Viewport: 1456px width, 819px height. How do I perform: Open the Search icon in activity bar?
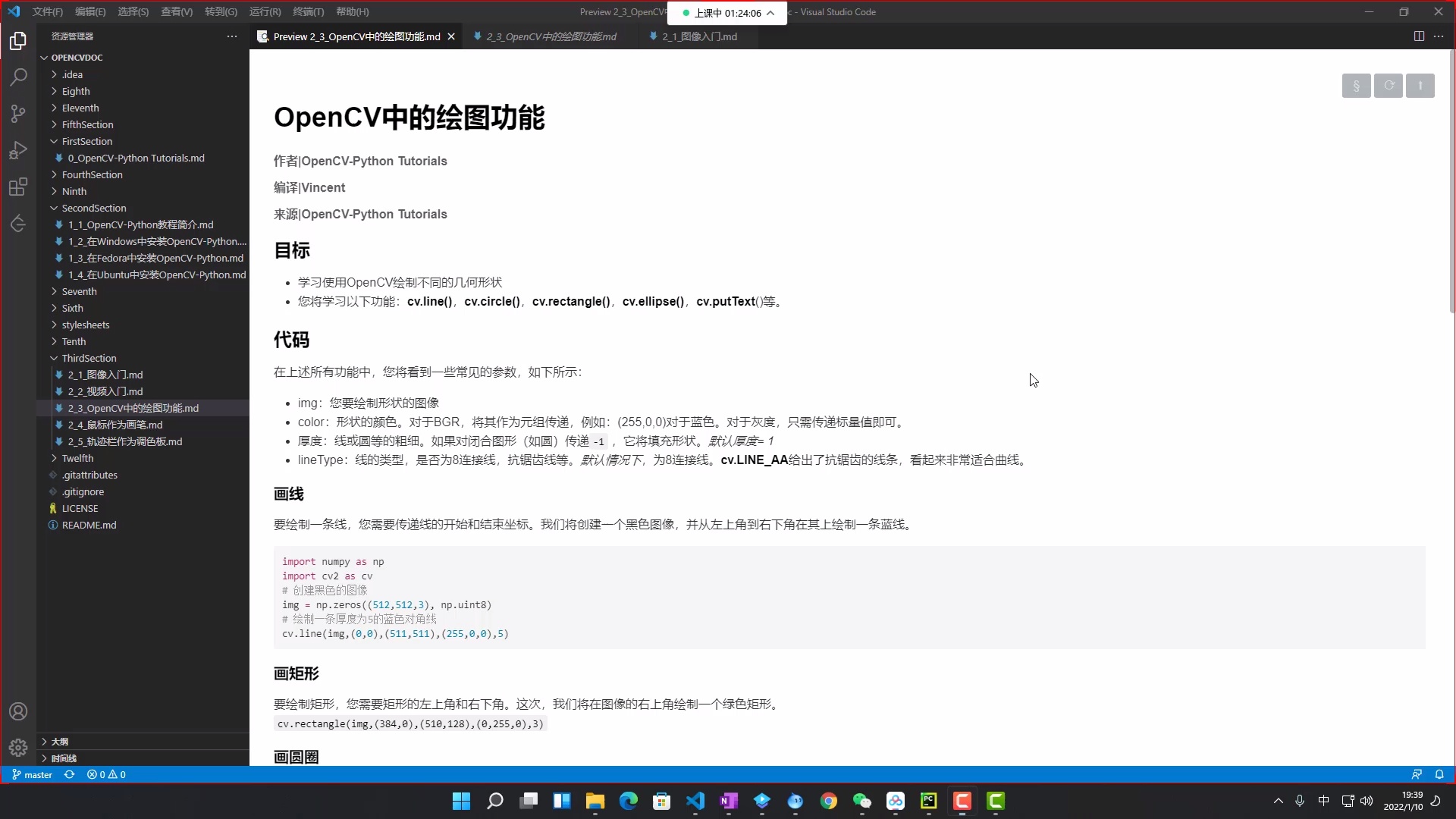click(18, 77)
